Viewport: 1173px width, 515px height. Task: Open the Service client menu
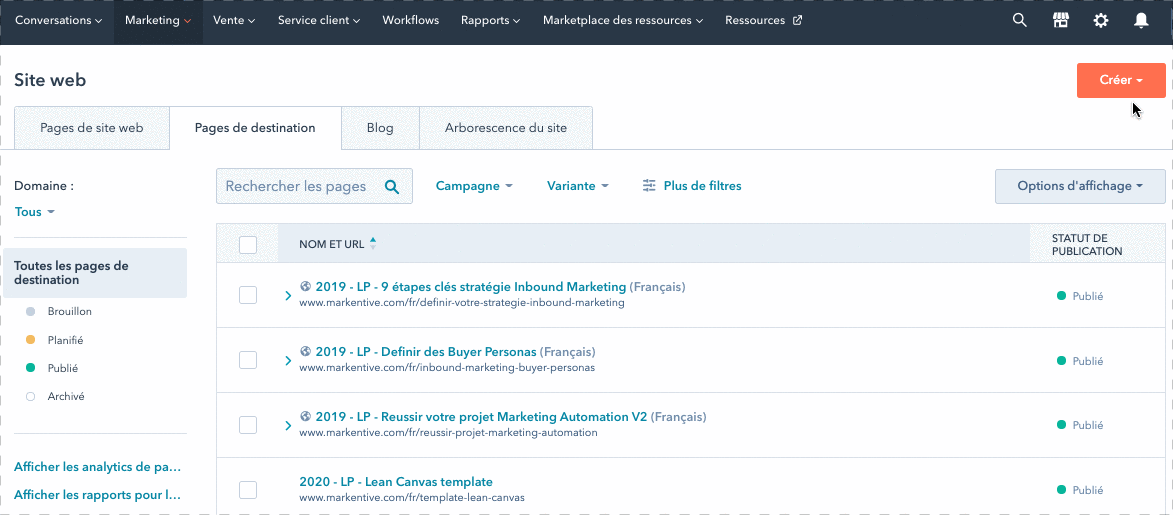point(319,21)
